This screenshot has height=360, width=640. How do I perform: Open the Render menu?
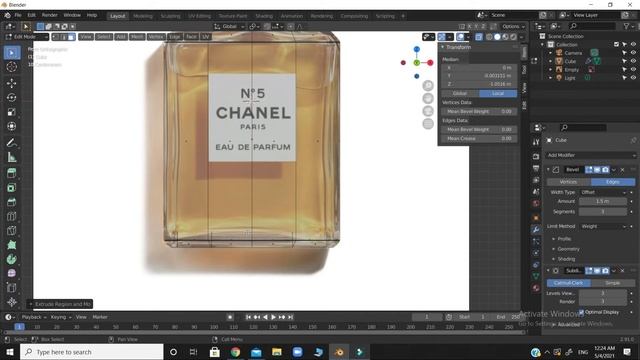[x=50, y=15]
